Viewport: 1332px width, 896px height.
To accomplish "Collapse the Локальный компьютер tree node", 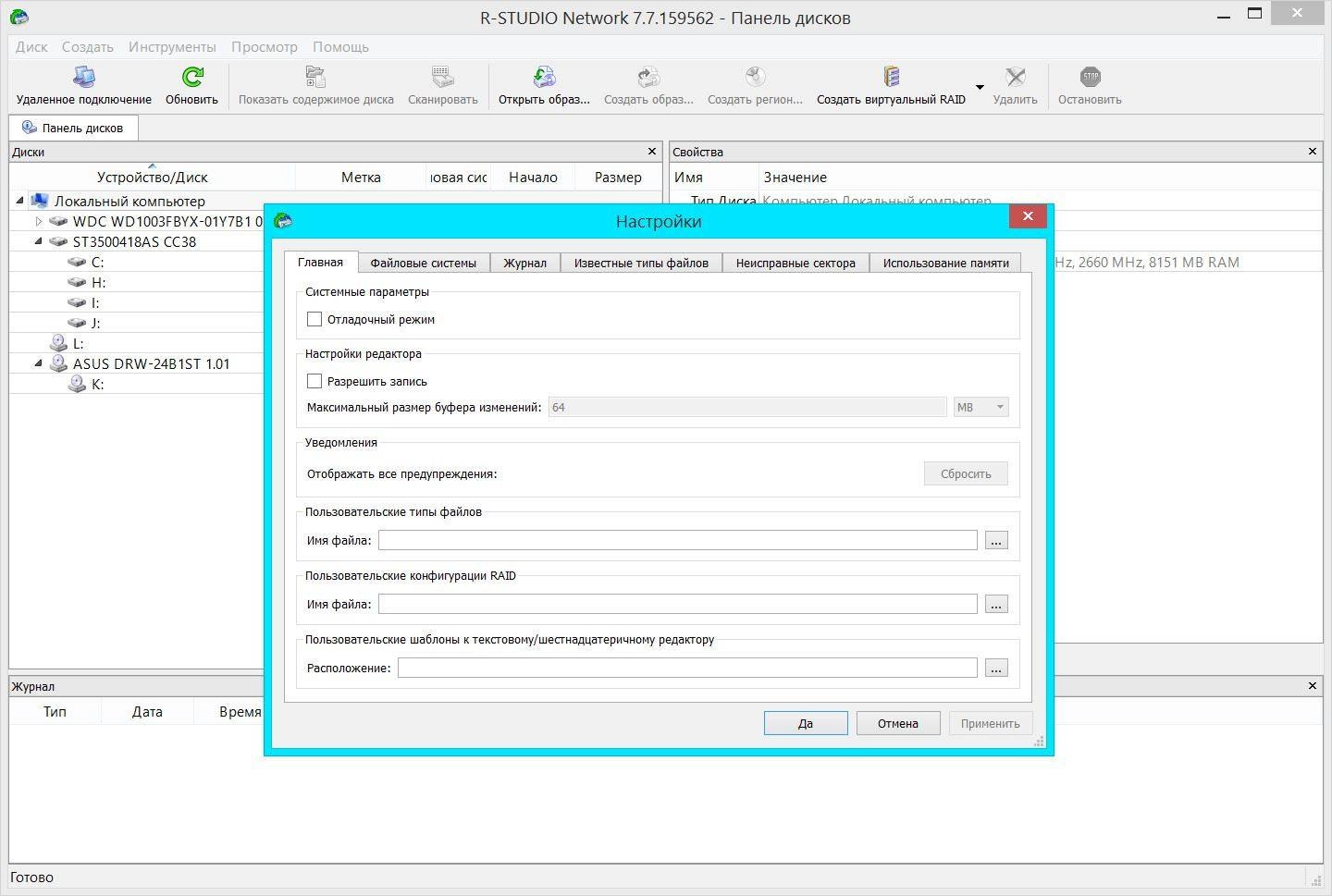I will coord(19,200).
